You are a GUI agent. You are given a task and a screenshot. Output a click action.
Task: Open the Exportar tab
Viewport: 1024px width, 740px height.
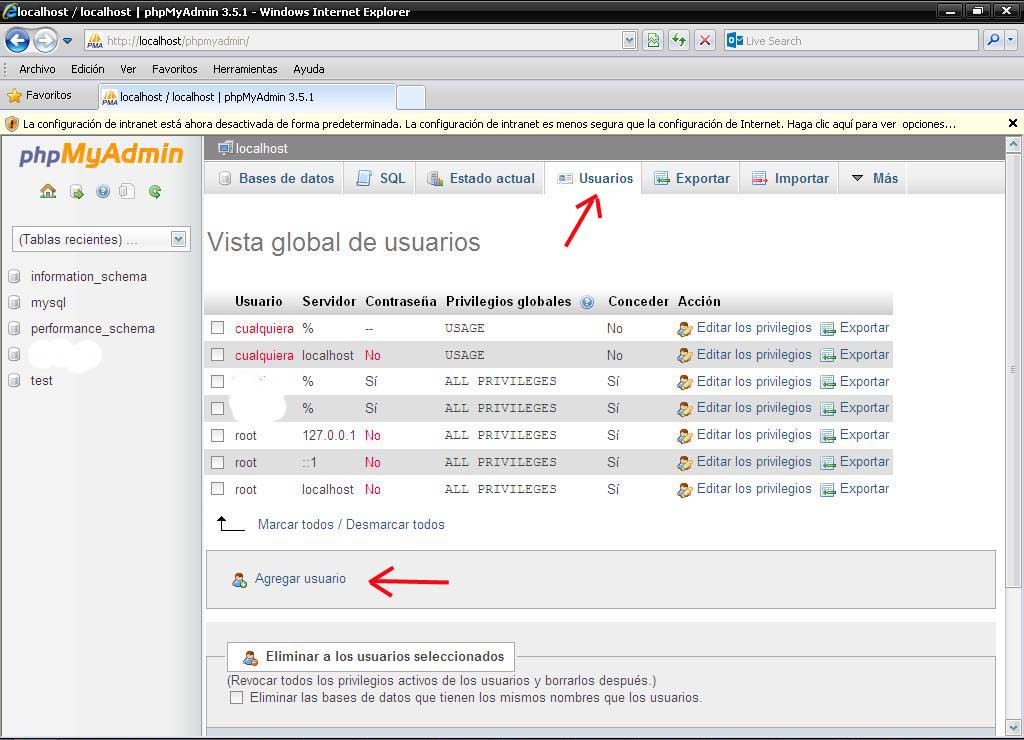692,178
